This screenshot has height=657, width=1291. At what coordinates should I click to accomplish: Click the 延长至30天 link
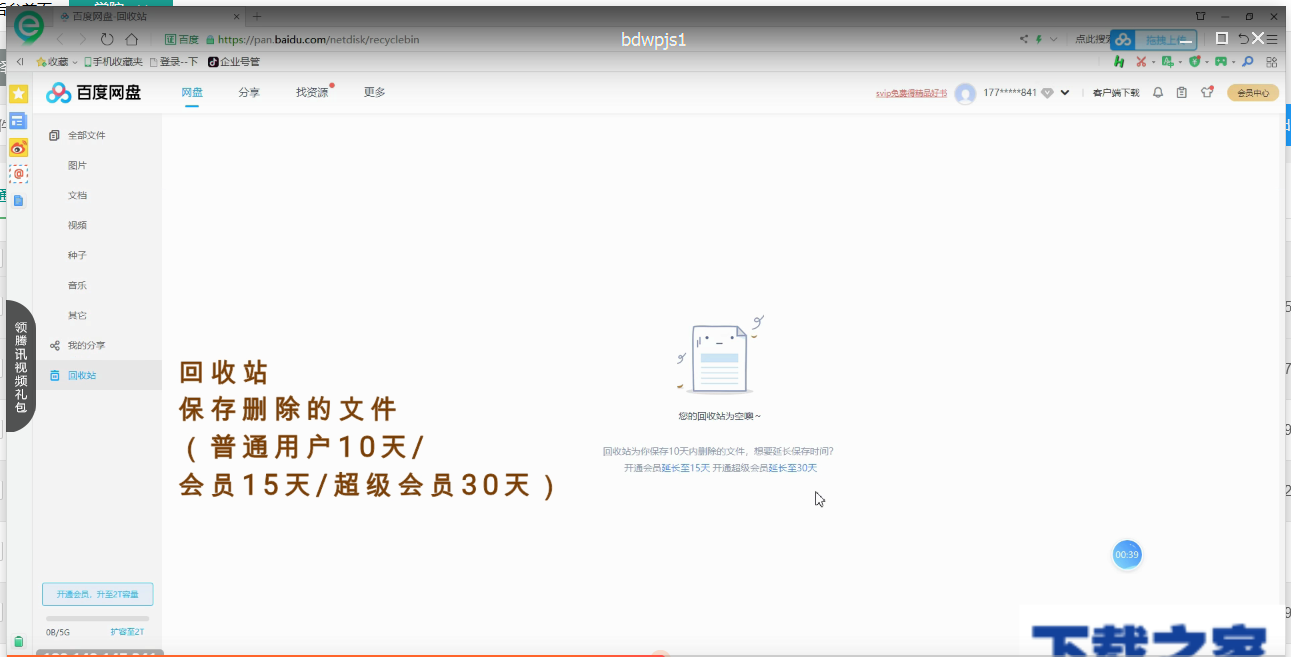[794, 467]
